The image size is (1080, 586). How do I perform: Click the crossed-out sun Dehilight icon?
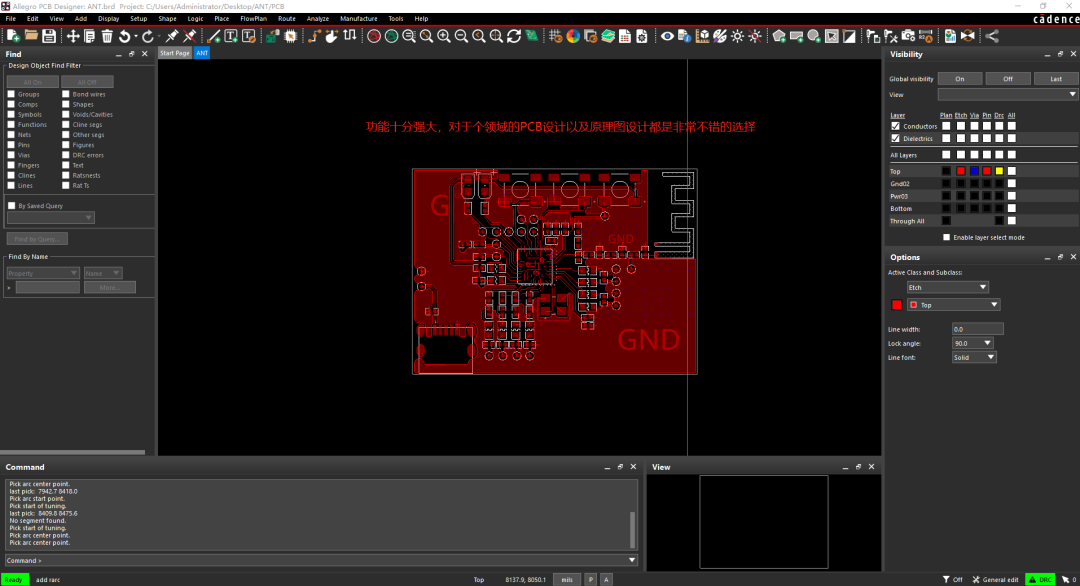tap(755, 36)
